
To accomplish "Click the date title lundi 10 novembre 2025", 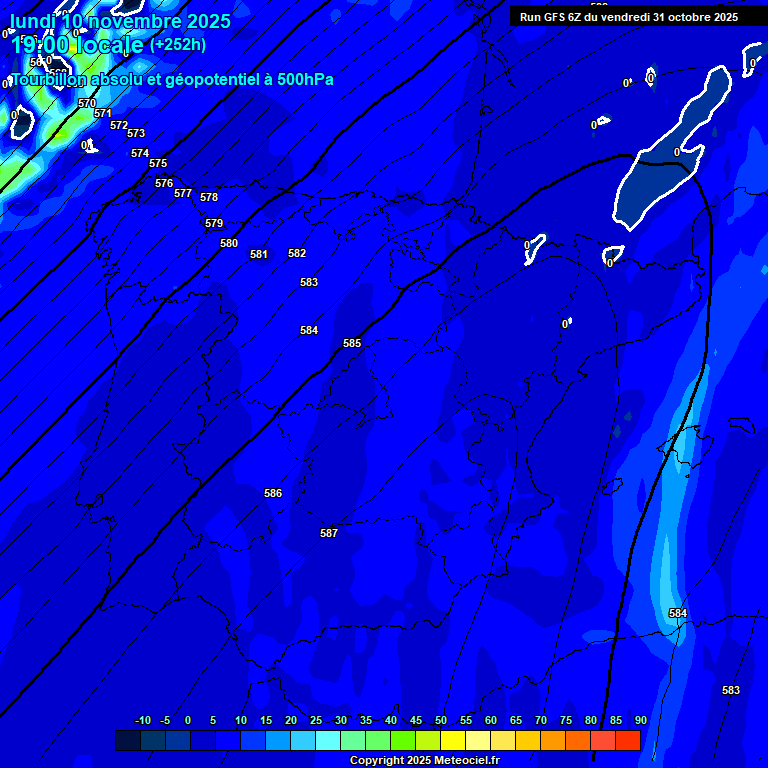I will click(x=120, y=21).
